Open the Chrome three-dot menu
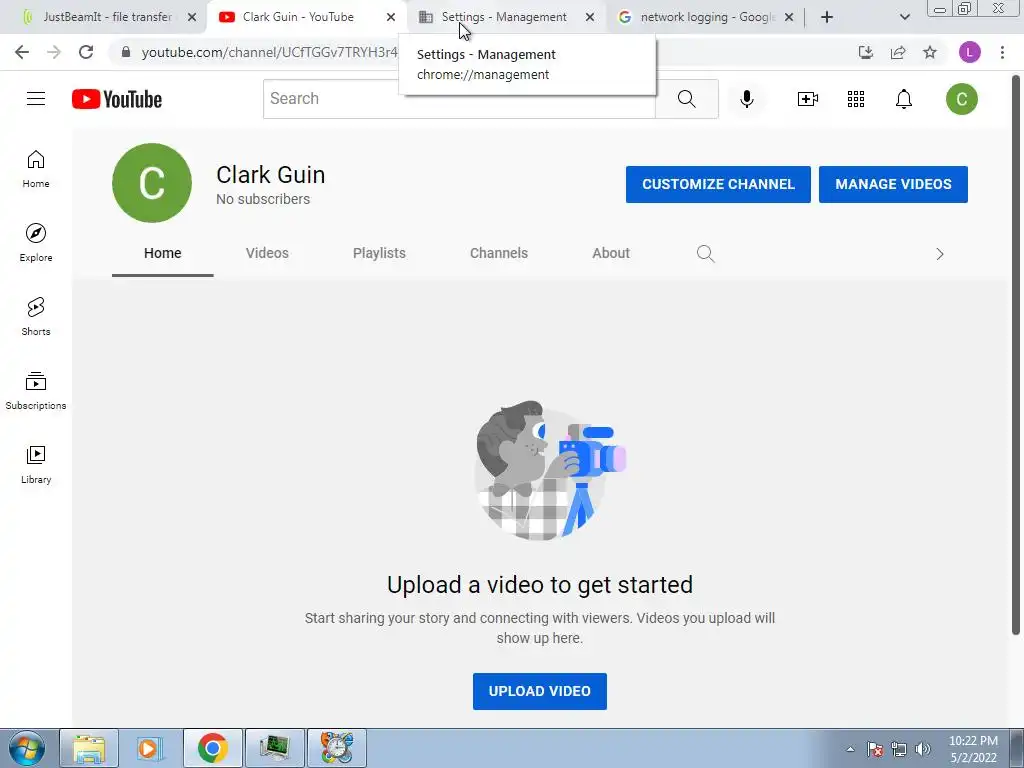1024x768 pixels. coord(1002,52)
